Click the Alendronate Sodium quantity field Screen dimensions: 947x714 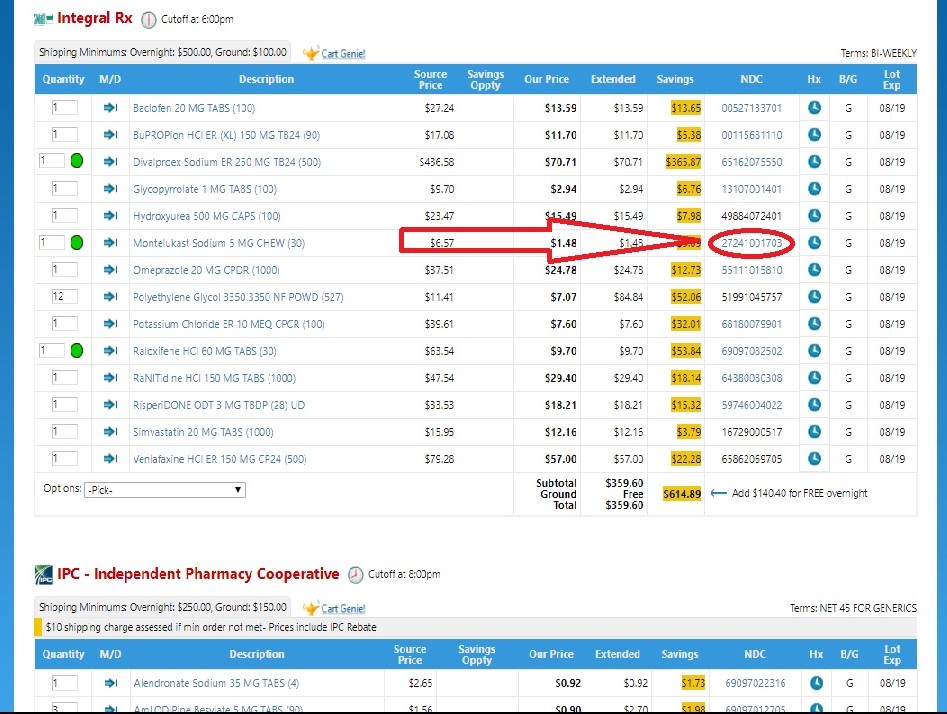tap(64, 683)
